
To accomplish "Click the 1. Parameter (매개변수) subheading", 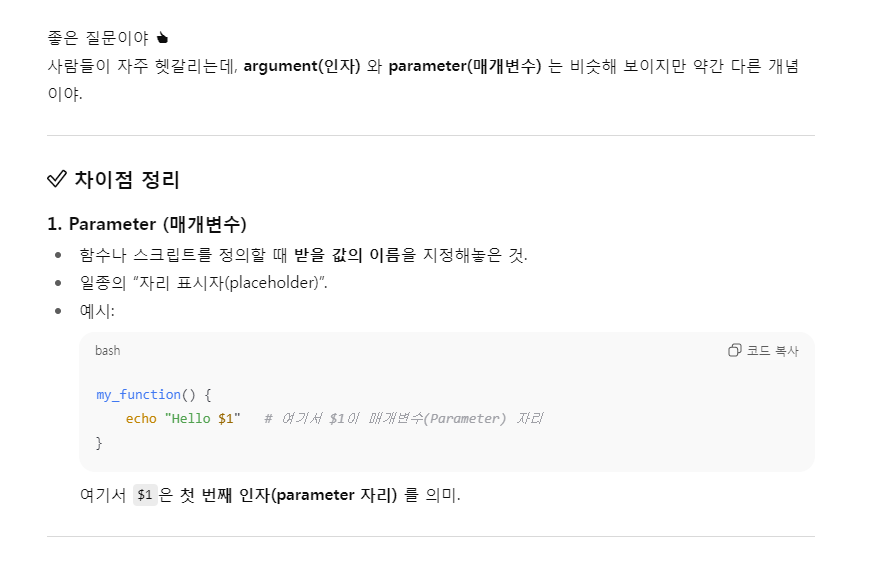I will (147, 224).
